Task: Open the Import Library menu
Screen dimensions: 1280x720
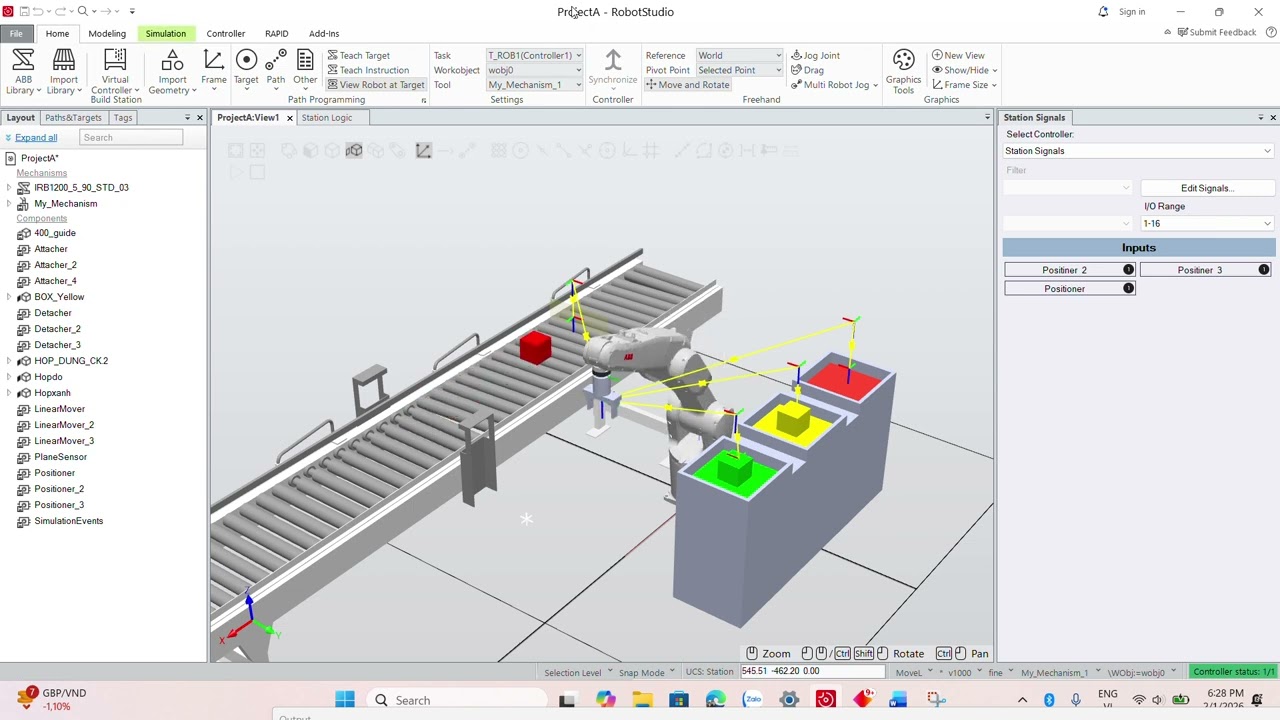Action: point(63,72)
